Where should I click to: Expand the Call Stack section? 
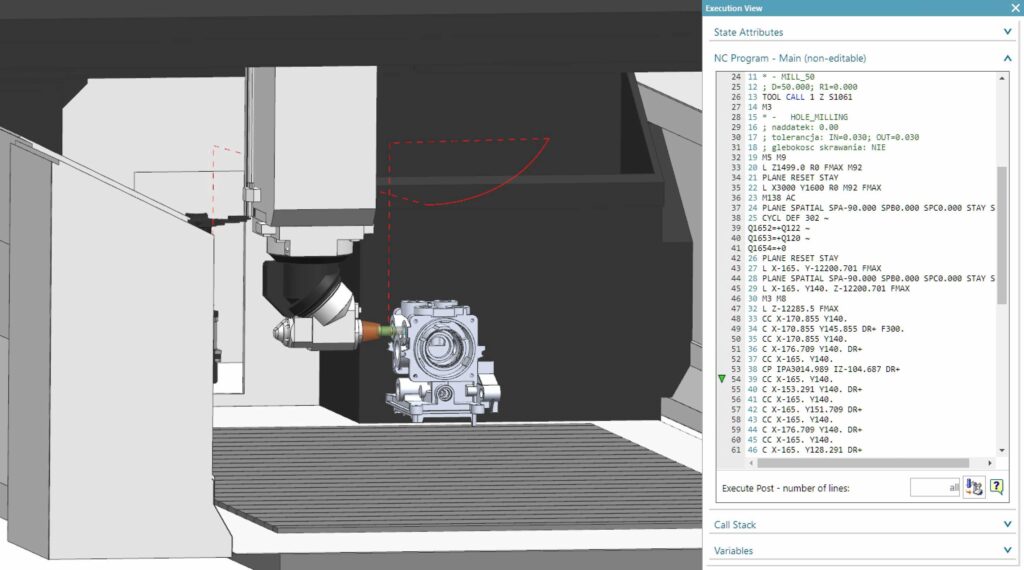[1007, 524]
